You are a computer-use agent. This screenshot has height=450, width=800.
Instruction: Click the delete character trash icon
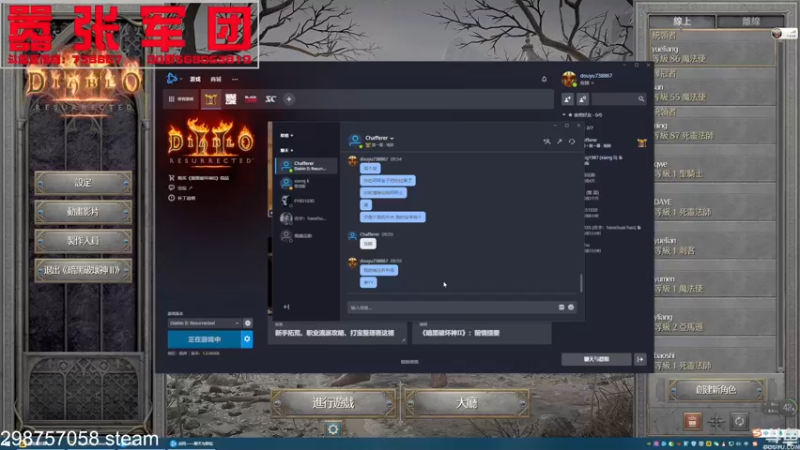[x=692, y=421]
